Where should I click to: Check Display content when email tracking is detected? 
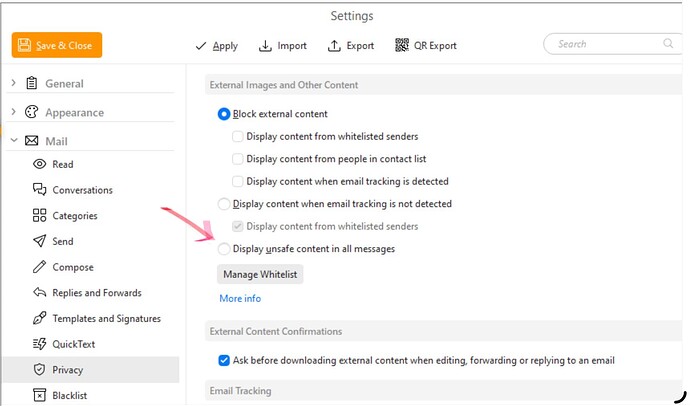click(237, 181)
